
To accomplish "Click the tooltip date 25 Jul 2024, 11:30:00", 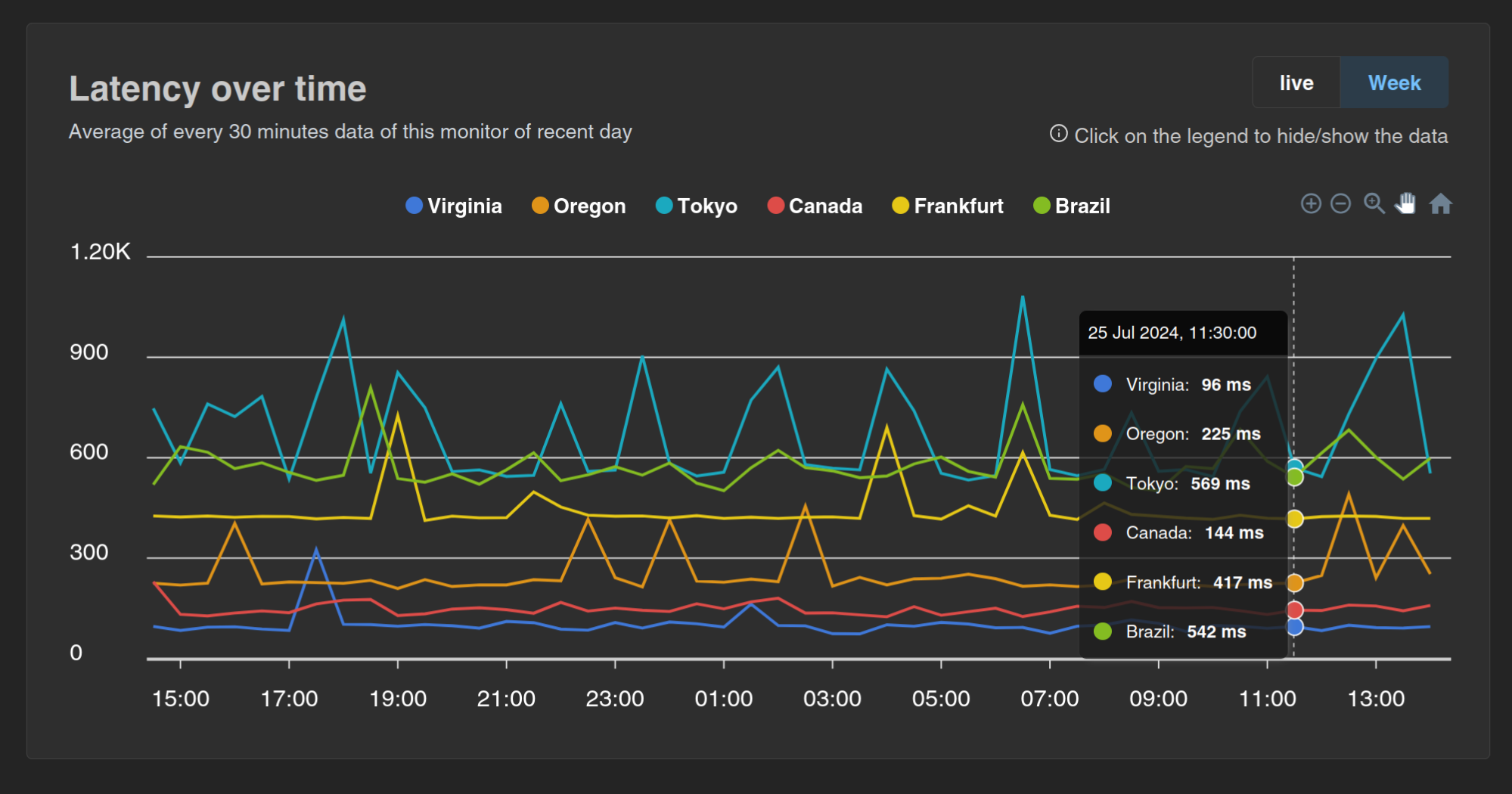I will click(x=1172, y=333).
